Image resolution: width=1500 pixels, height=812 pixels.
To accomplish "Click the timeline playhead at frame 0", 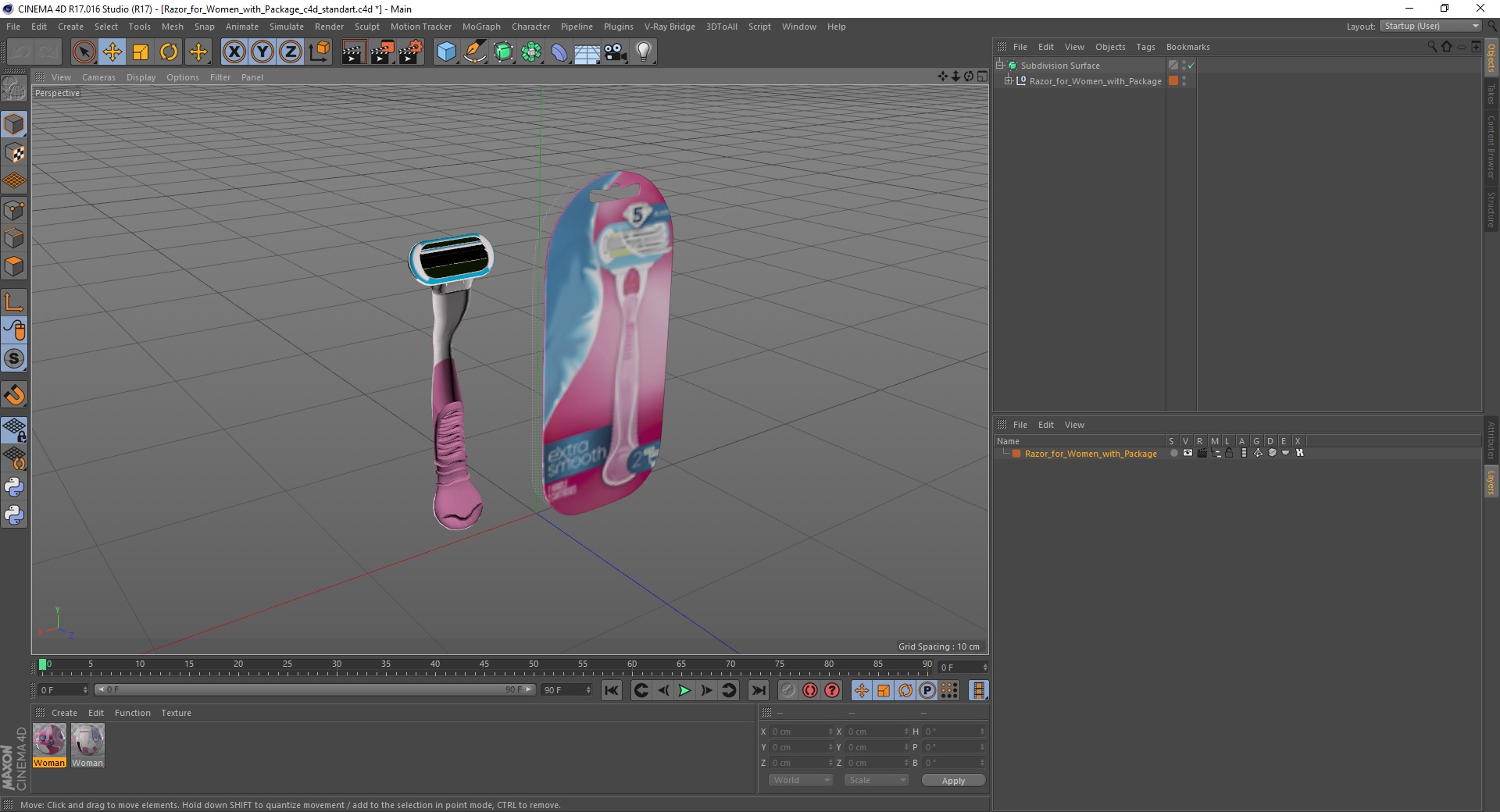I will coord(43,664).
